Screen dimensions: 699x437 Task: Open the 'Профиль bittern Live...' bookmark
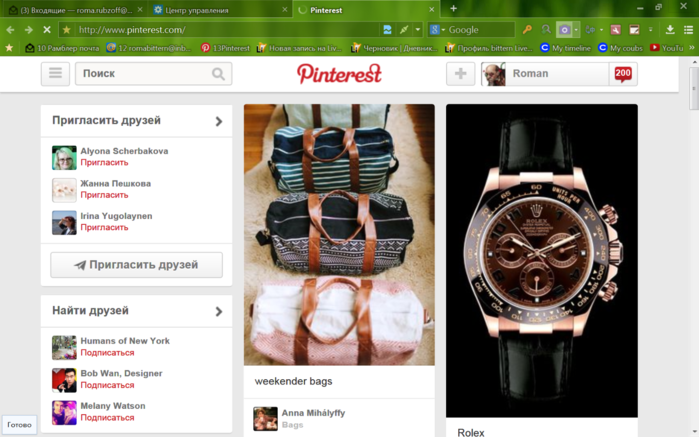[x=489, y=48]
